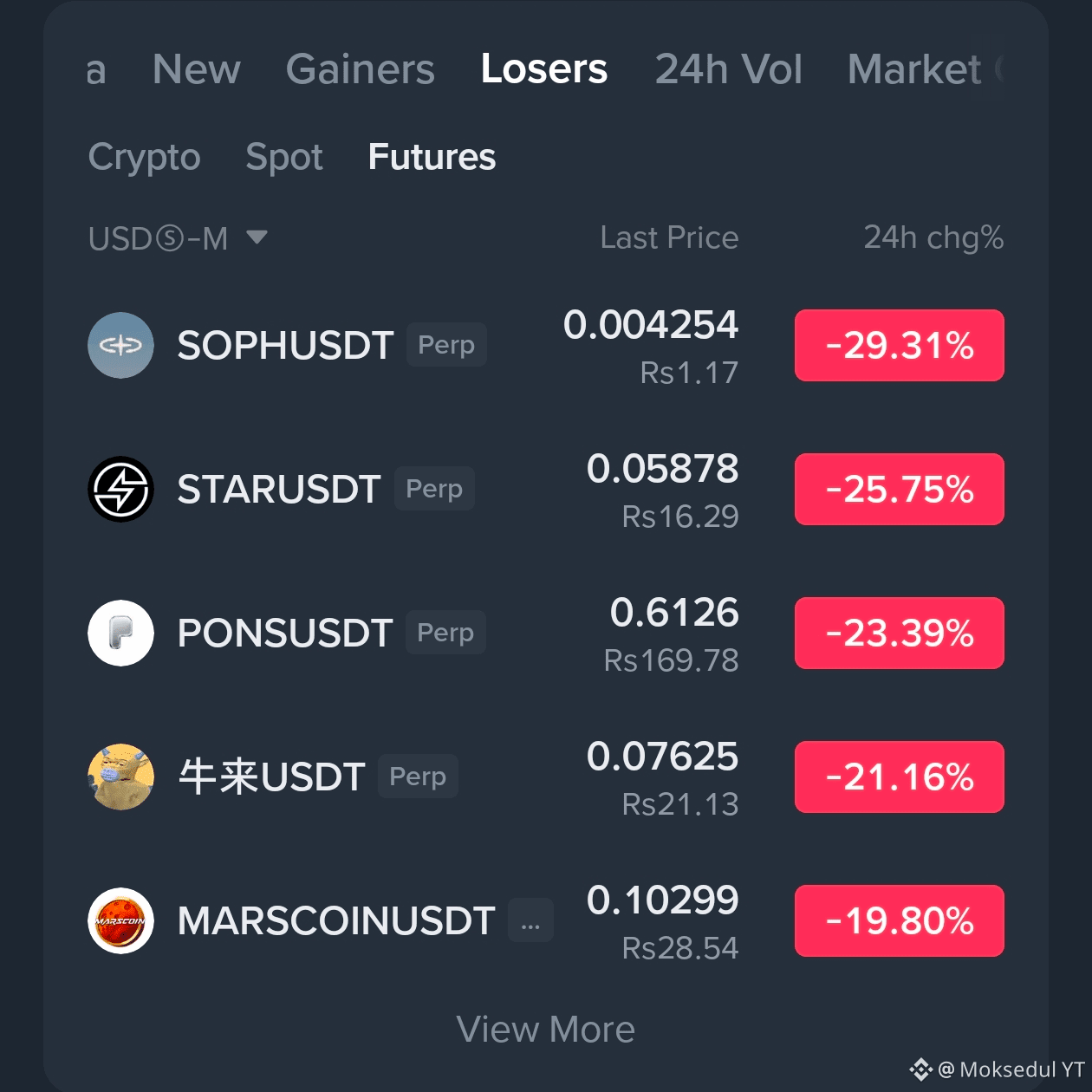Tap the Binance logo watermark icon
This screenshot has width=1092, height=1092.
click(x=920, y=1069)
